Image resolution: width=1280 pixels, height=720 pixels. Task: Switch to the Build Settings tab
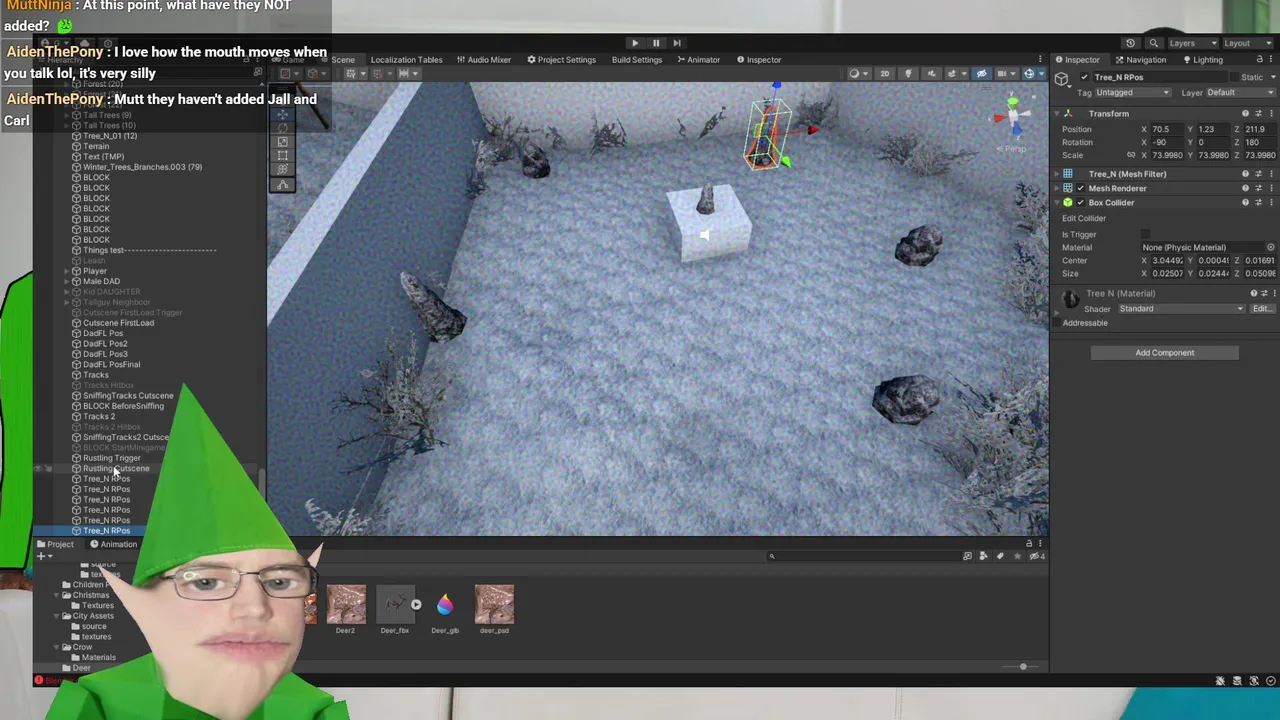(637, 60)
